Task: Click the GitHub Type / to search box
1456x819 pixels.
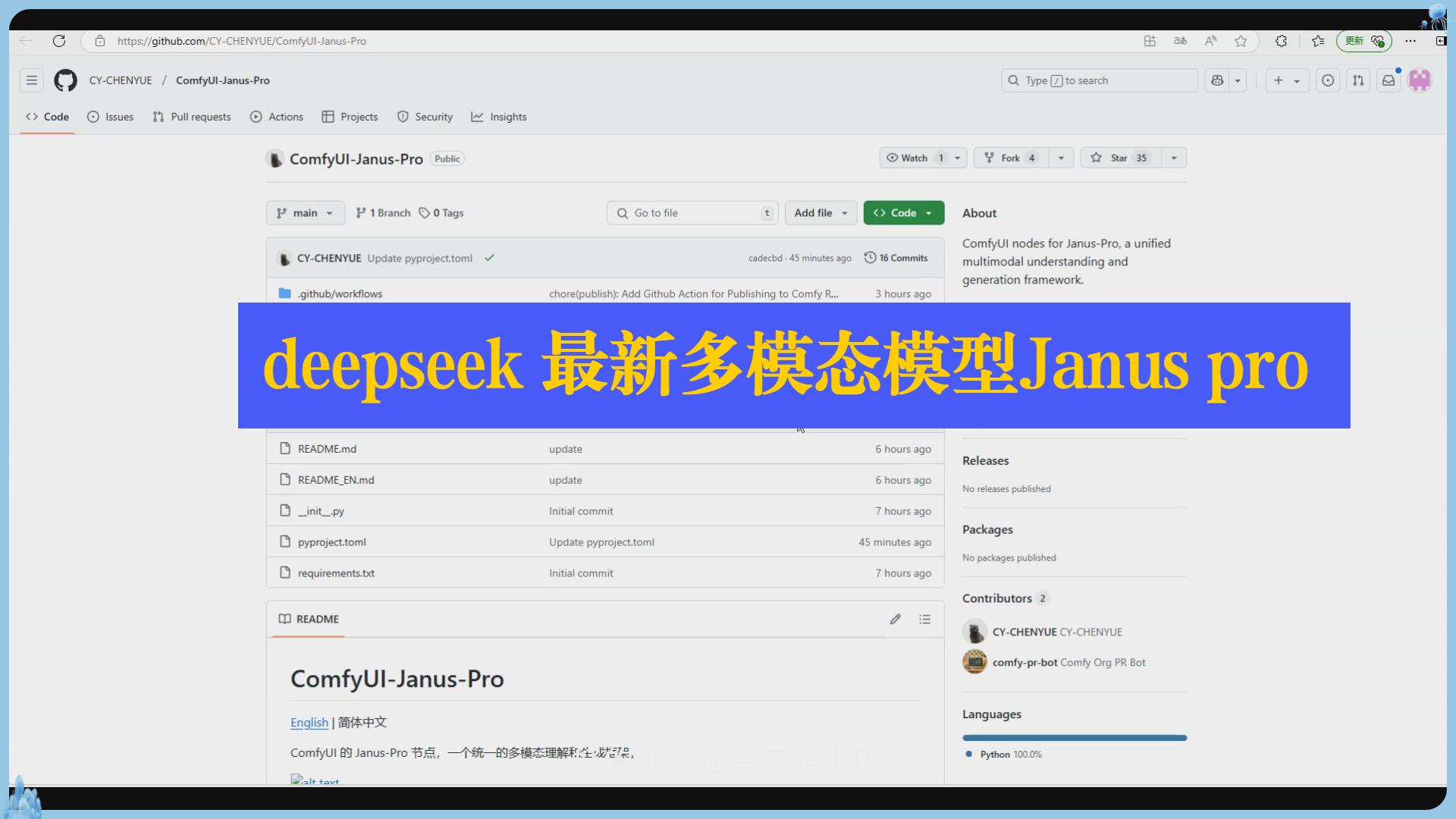Action: coord(1100,80)
